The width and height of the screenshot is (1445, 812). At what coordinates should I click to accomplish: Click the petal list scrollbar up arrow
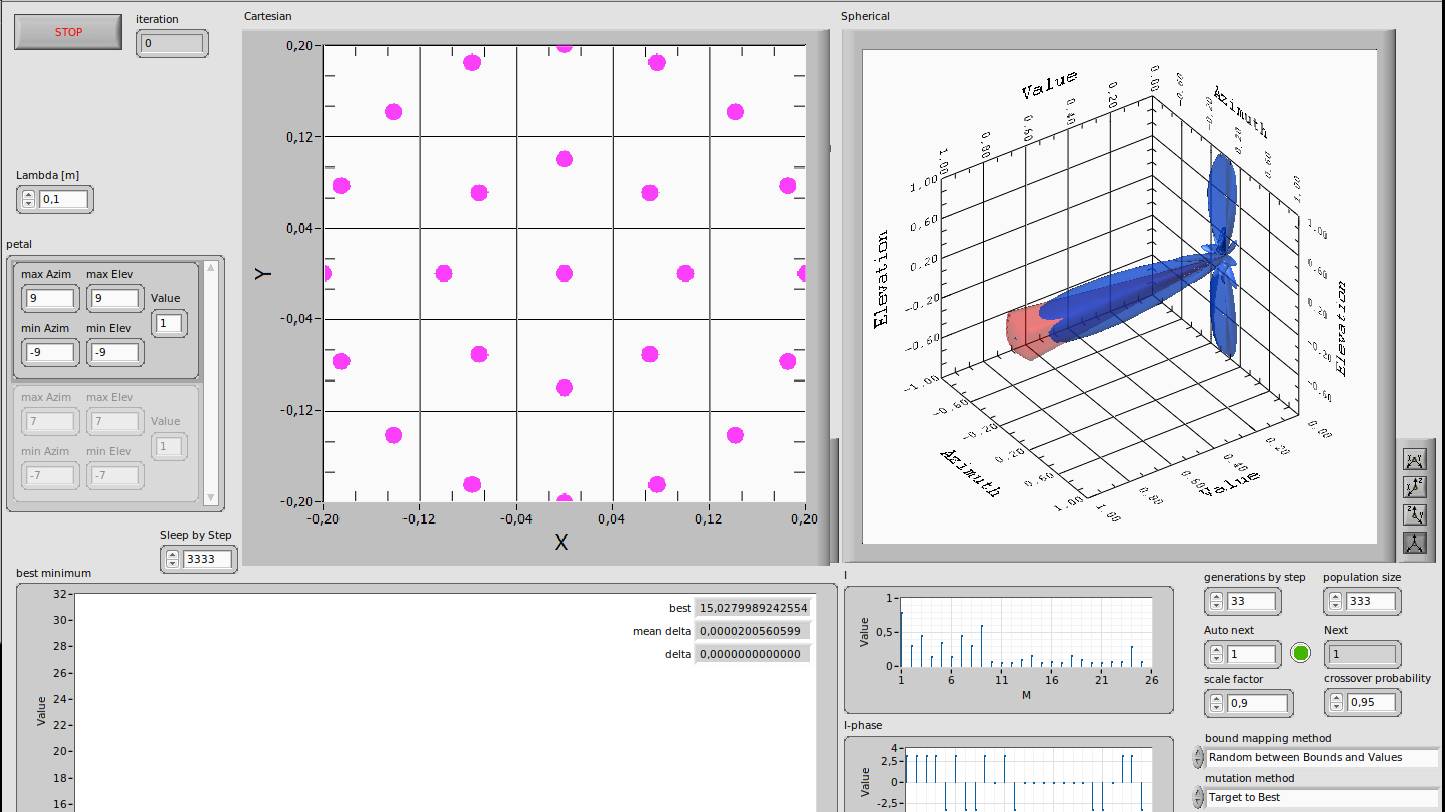(x=210, y=267)
